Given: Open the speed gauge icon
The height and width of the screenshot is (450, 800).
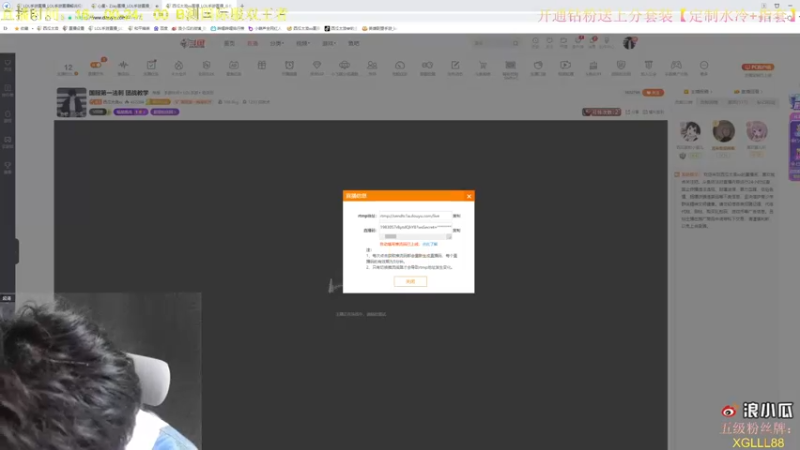Looking at the screenshot, I should (x=399, y=65).
